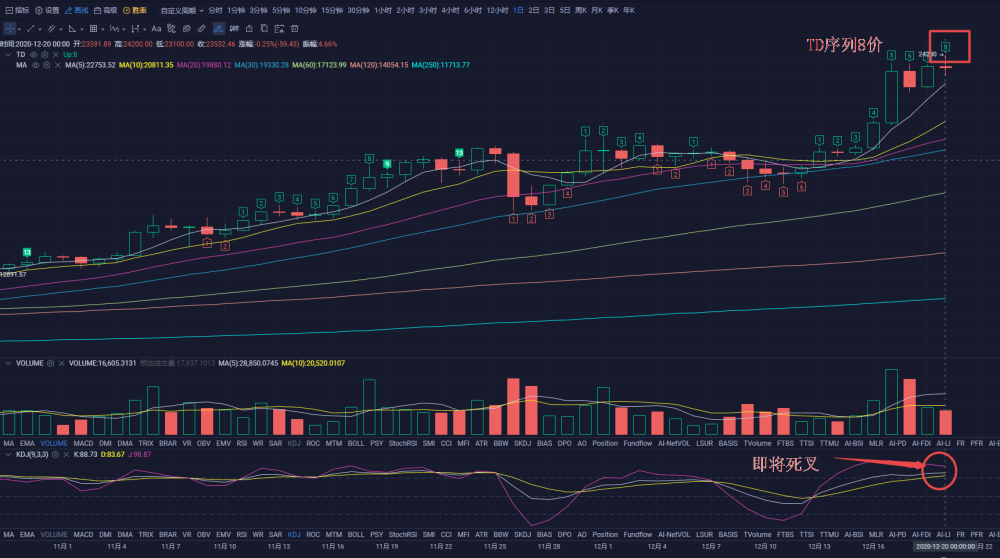
Task: Switch chart period to 4小时
Action: click(x=450, y=10)
